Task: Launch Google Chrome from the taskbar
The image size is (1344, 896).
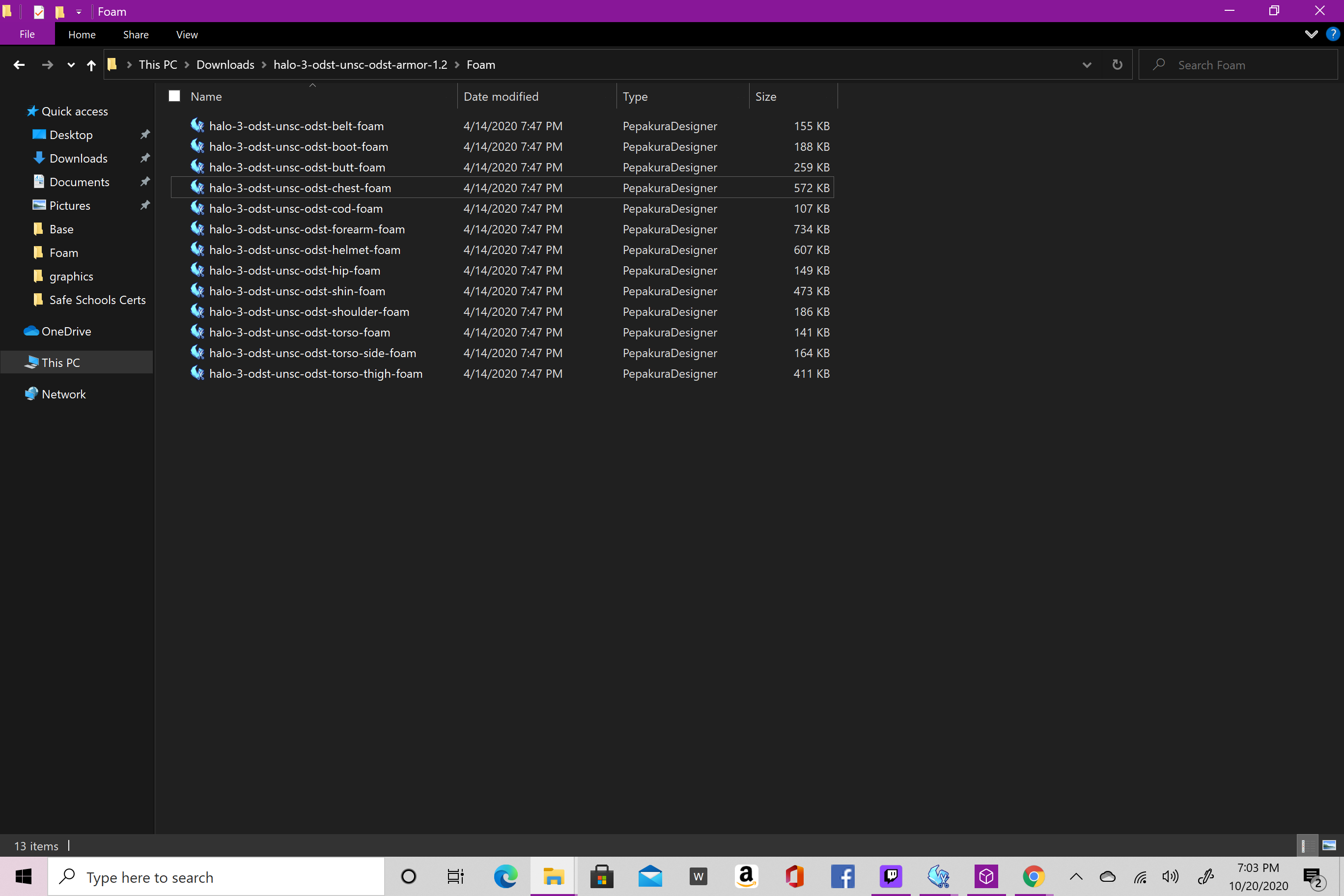Action: pos(1034,875)
